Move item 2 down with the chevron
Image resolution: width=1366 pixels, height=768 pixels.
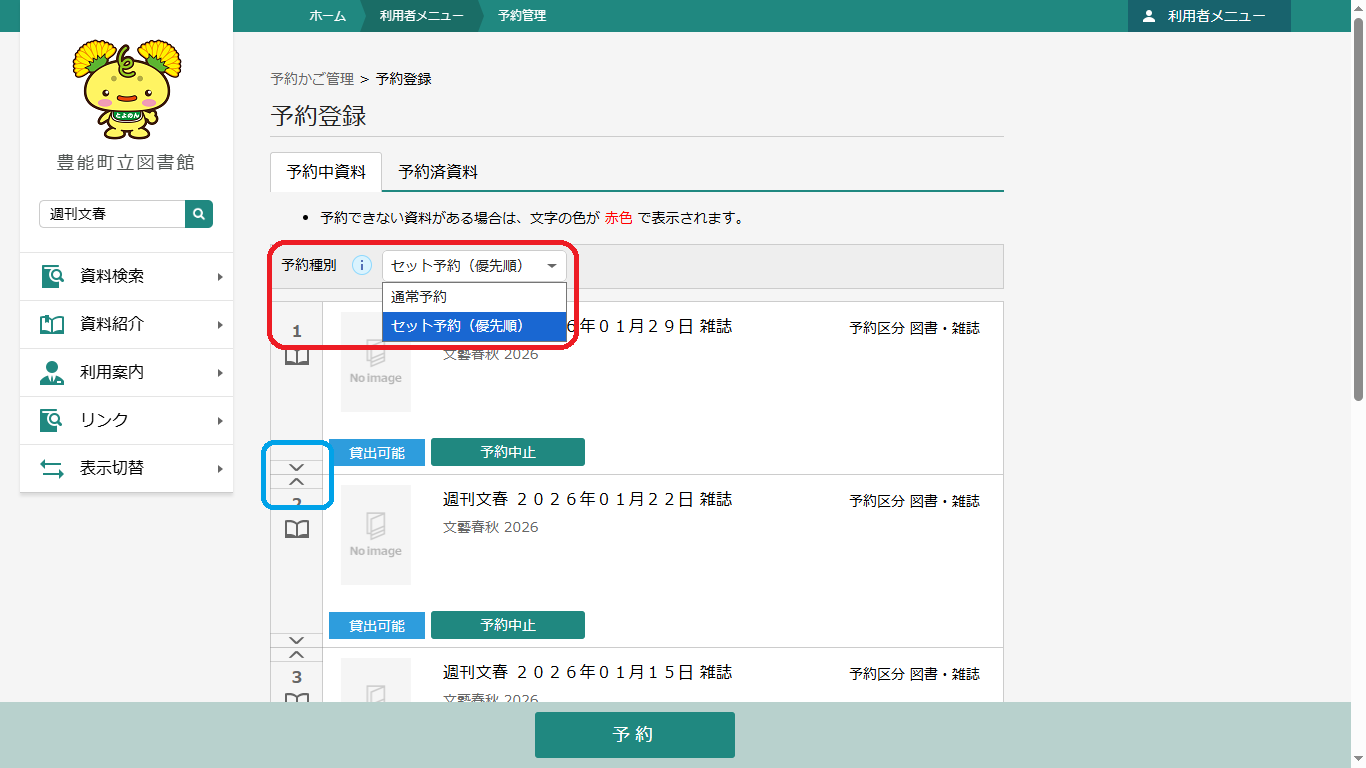[297, 640]
